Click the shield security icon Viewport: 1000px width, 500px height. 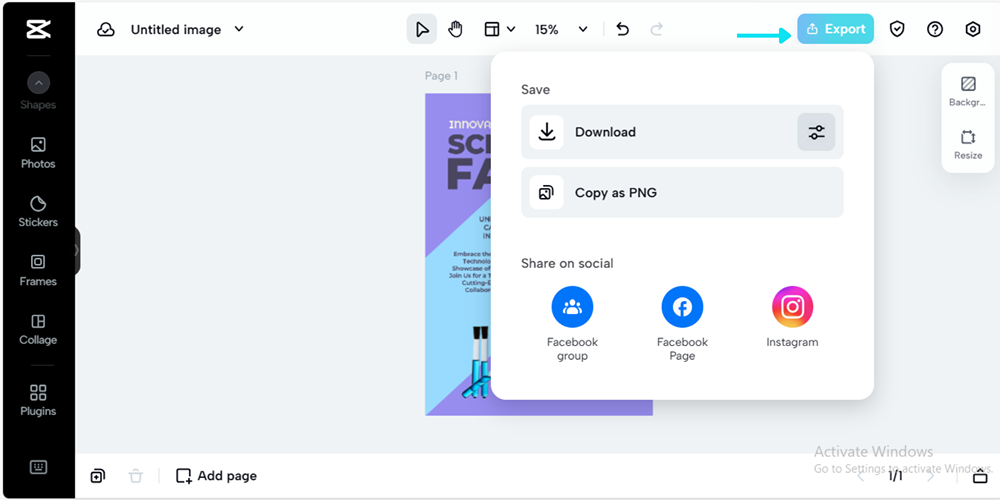click(897, 29)
